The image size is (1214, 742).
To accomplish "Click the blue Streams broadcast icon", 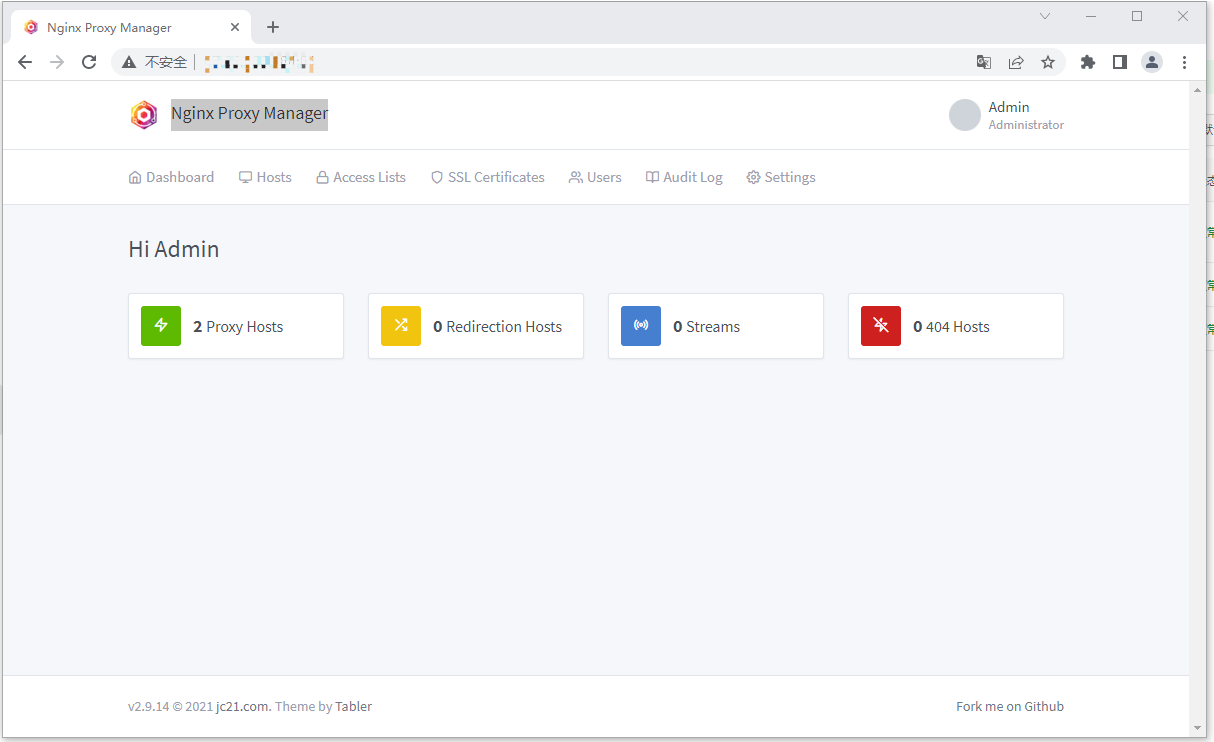I will pos(641,326).
